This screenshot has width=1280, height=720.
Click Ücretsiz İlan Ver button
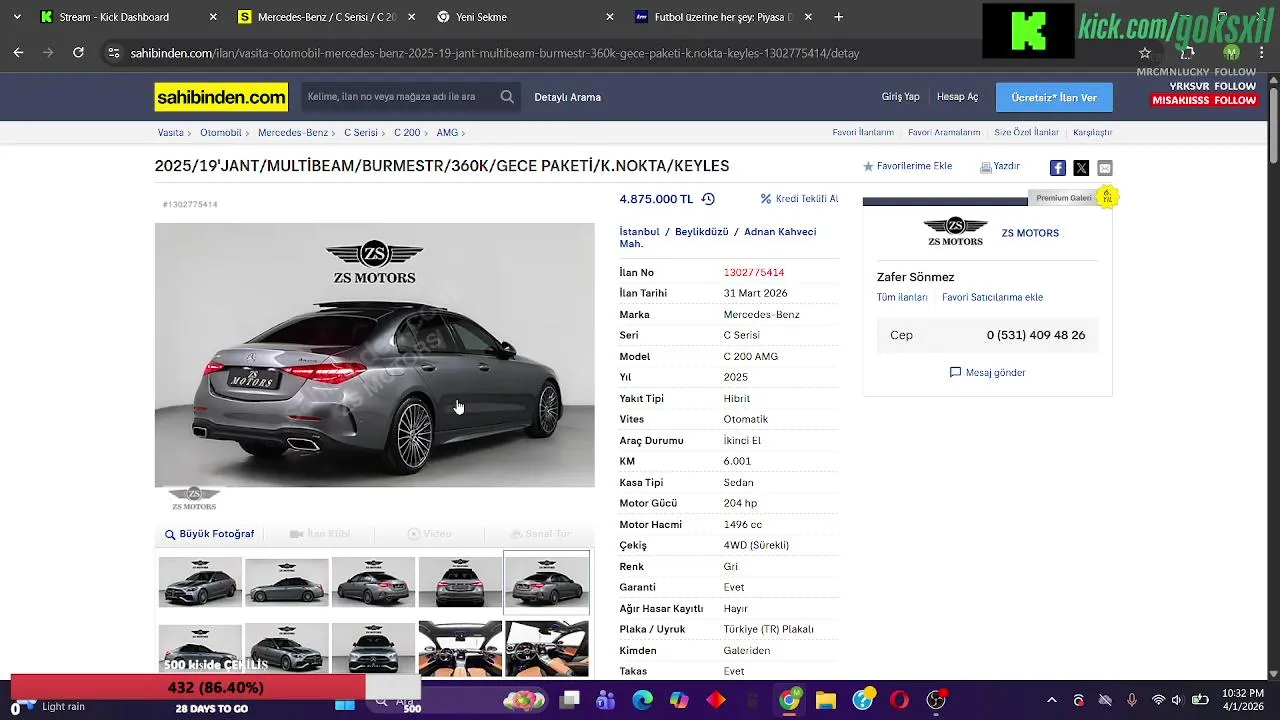(1054, 97)
